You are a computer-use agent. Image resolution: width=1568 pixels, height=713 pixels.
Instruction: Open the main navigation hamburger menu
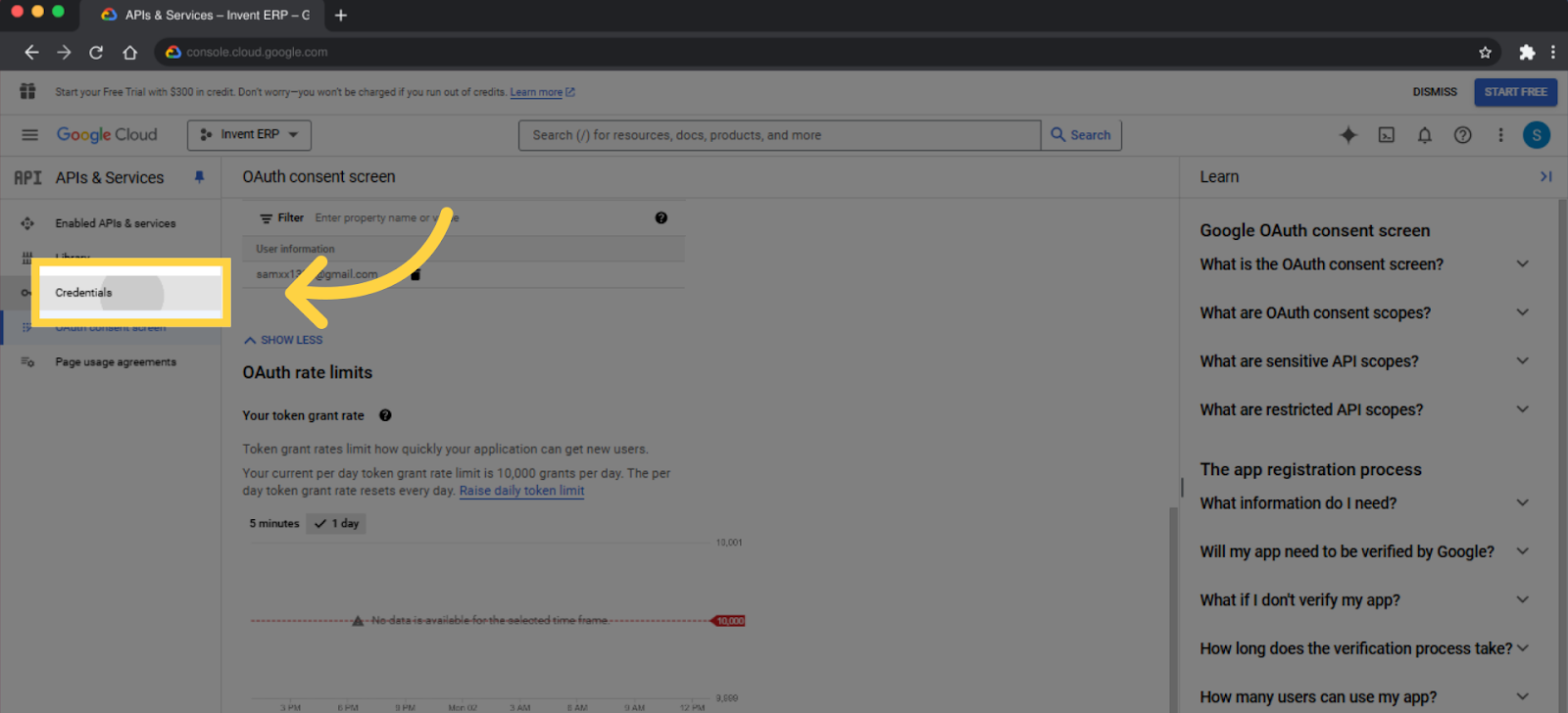coord(29,135)
